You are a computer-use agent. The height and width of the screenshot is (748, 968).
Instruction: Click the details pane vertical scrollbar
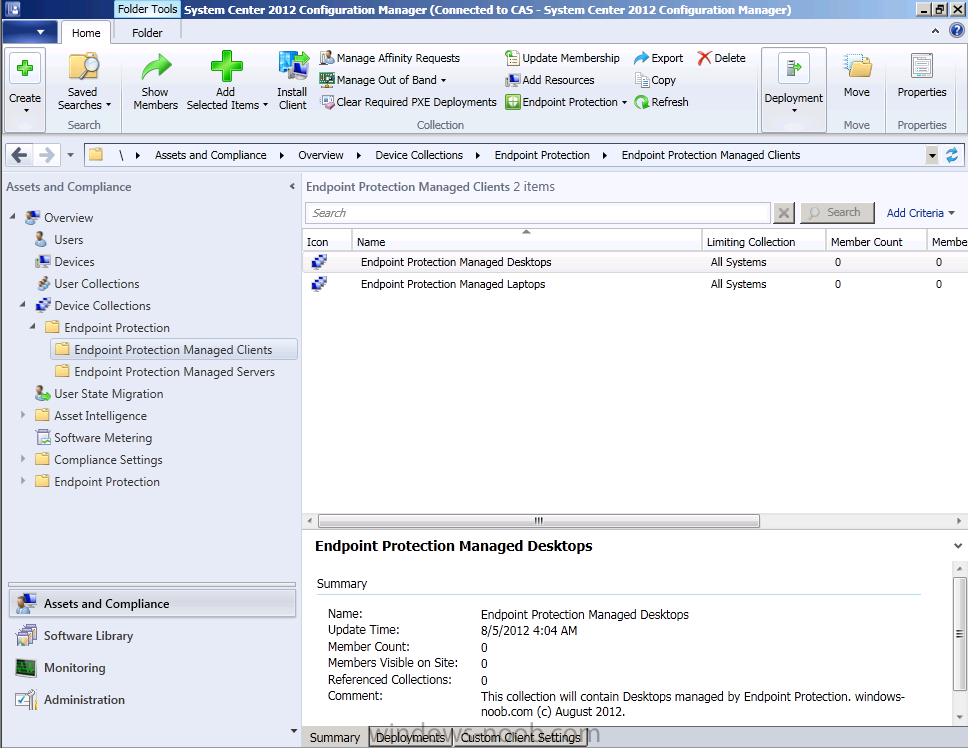(x=959, y=633)
